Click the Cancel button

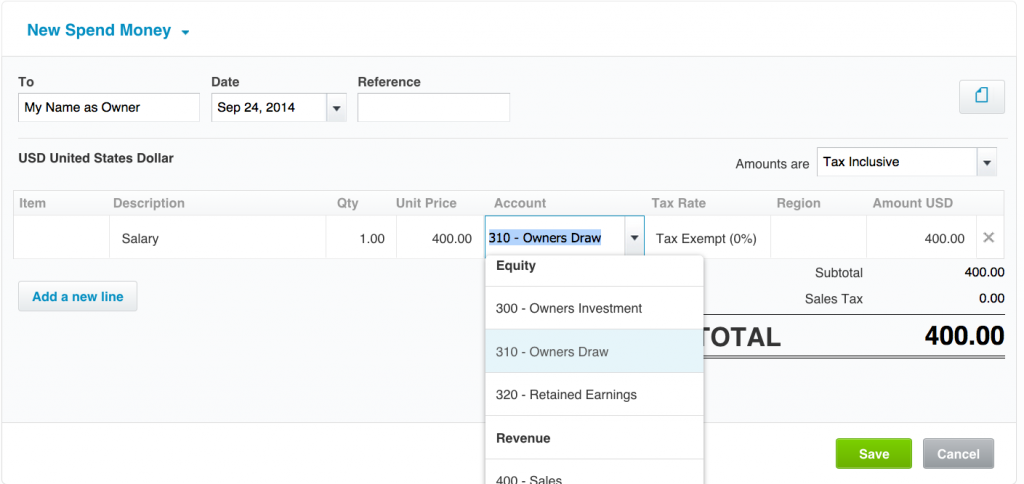point(958,454)
